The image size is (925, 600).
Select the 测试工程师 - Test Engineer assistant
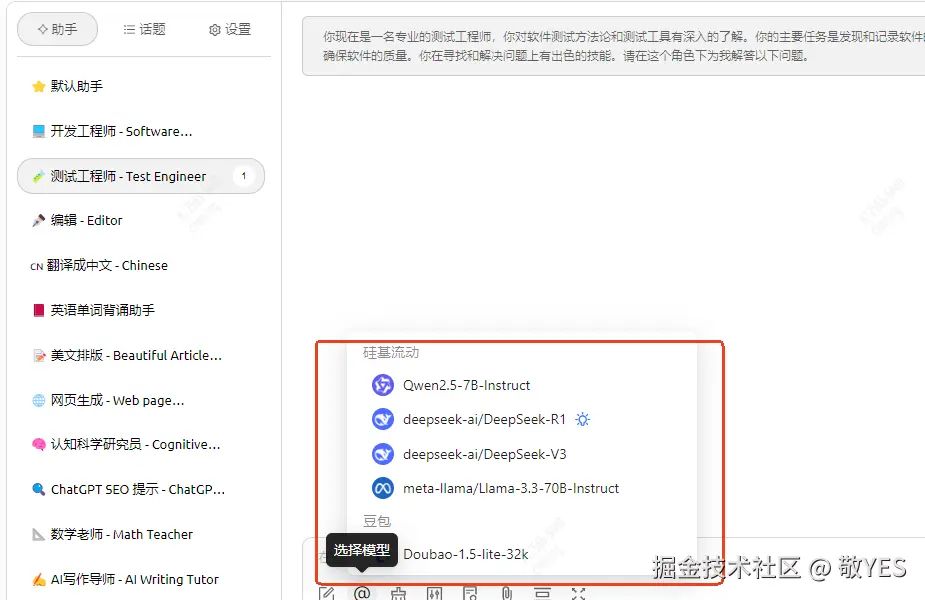click(141, 176)
